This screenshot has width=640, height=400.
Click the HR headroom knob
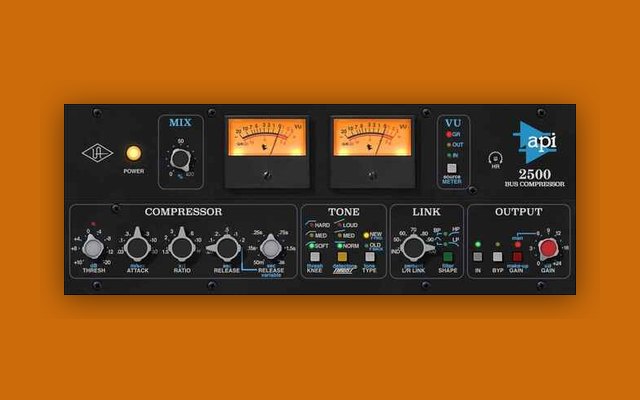[x=495, y=158]
